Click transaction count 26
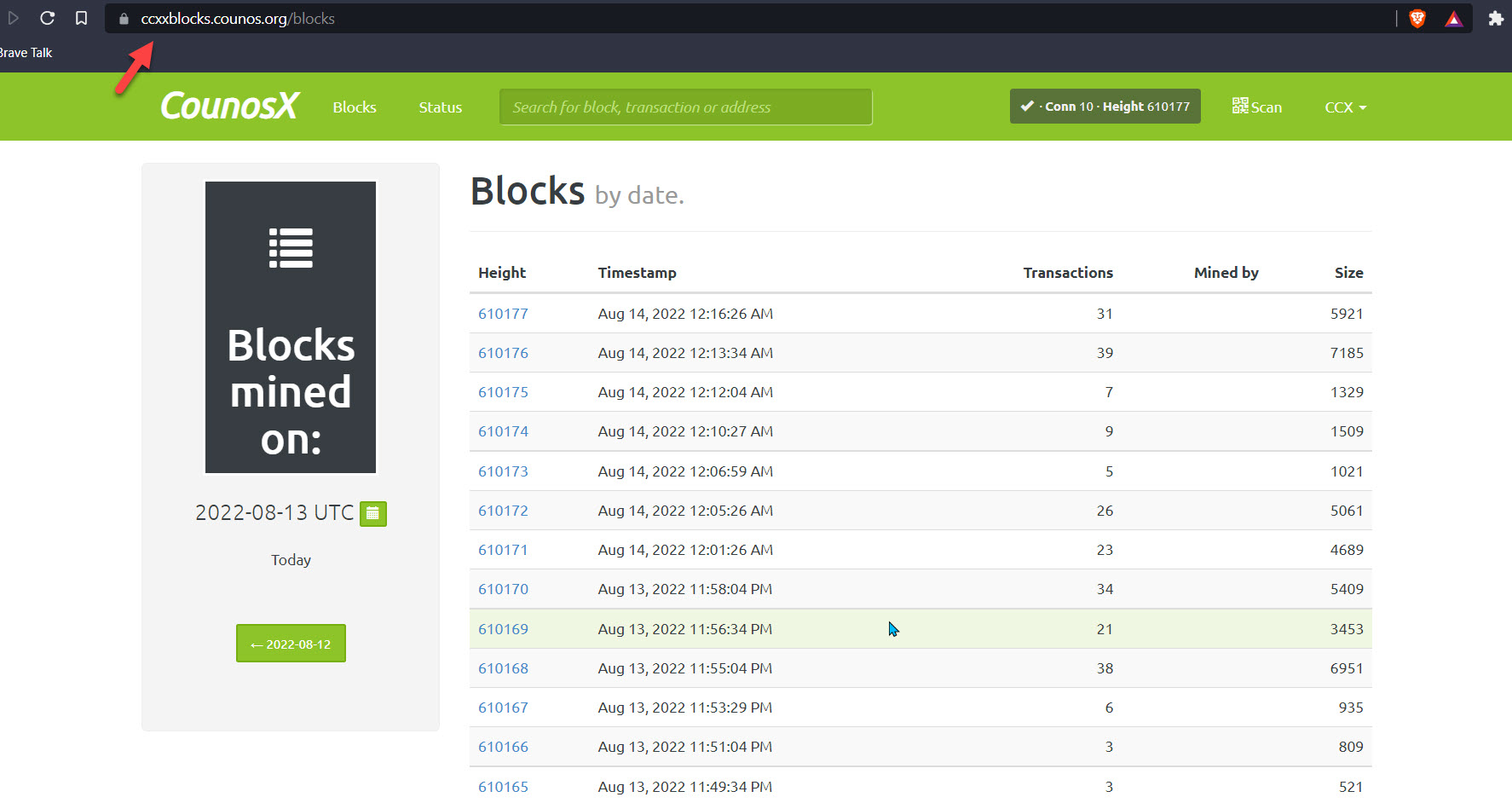The image size is (1512, 803). [x=1105, y=511]
